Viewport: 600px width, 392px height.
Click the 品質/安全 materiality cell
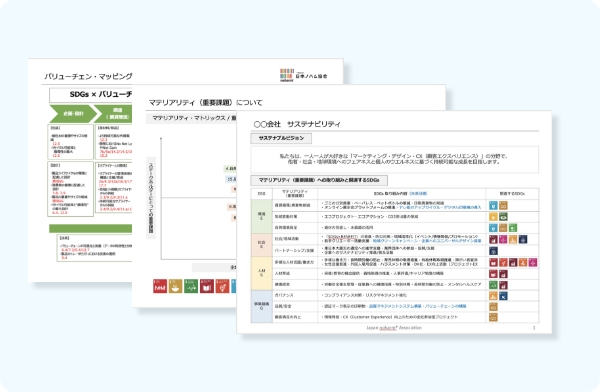(x=295, y=306)
